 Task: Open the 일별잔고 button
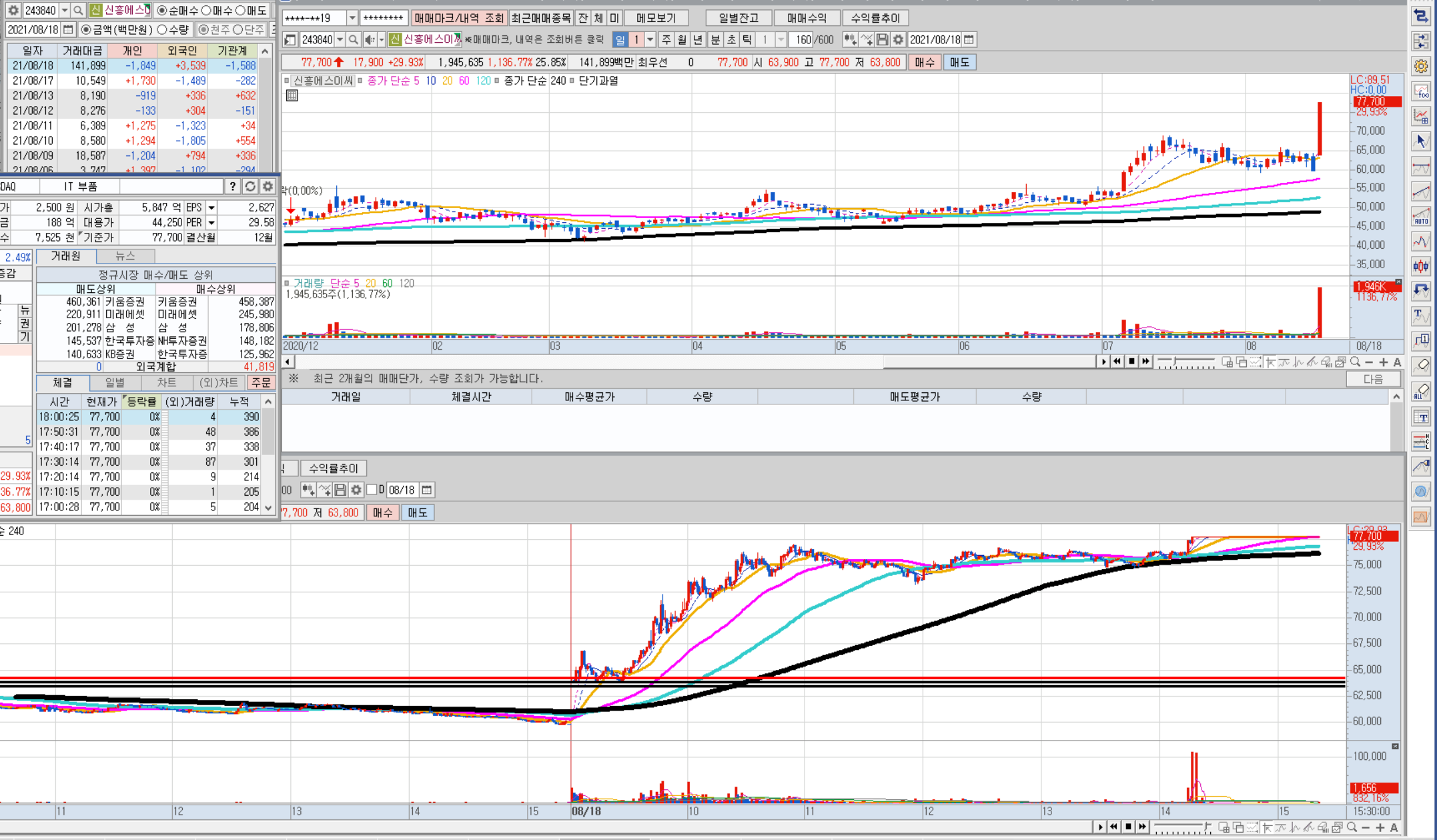tap(739, 18)
